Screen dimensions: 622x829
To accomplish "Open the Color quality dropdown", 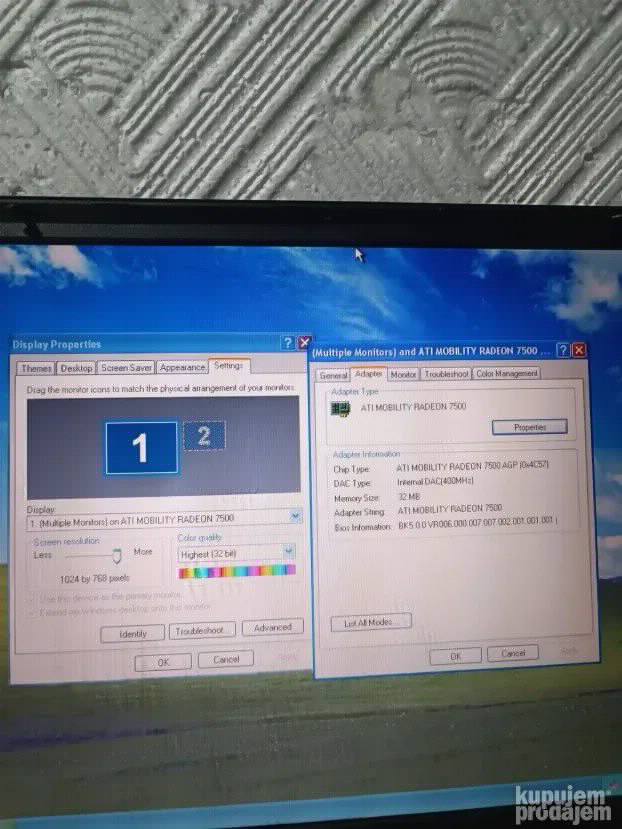I will click(x=289, y=552).
